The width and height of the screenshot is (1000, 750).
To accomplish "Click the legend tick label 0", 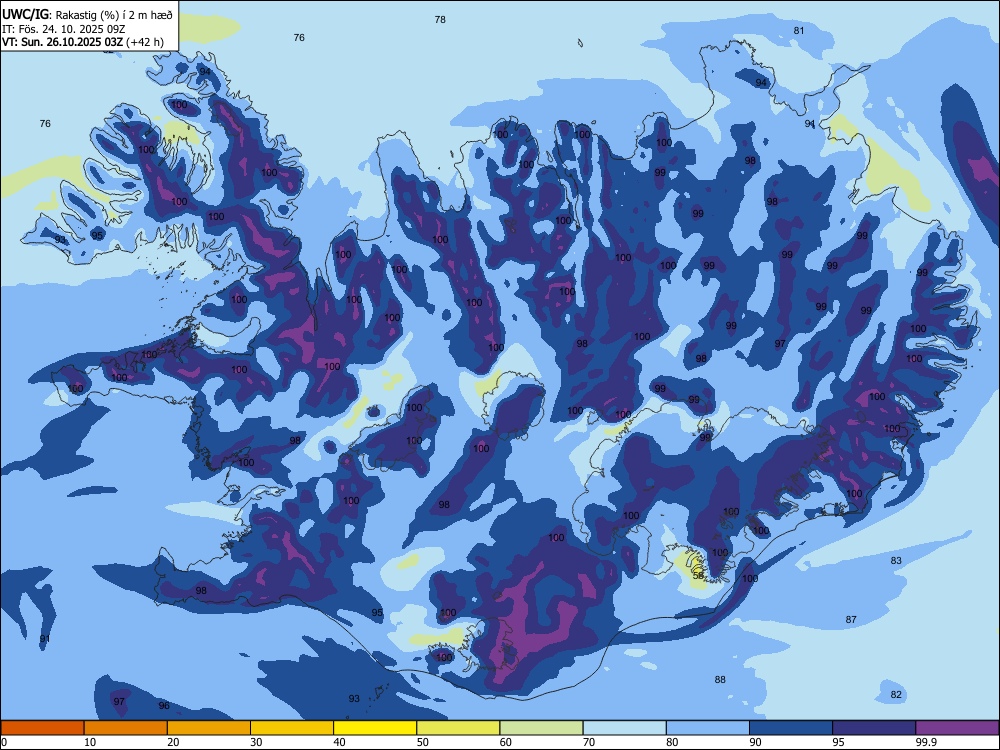I will [4, 742].
